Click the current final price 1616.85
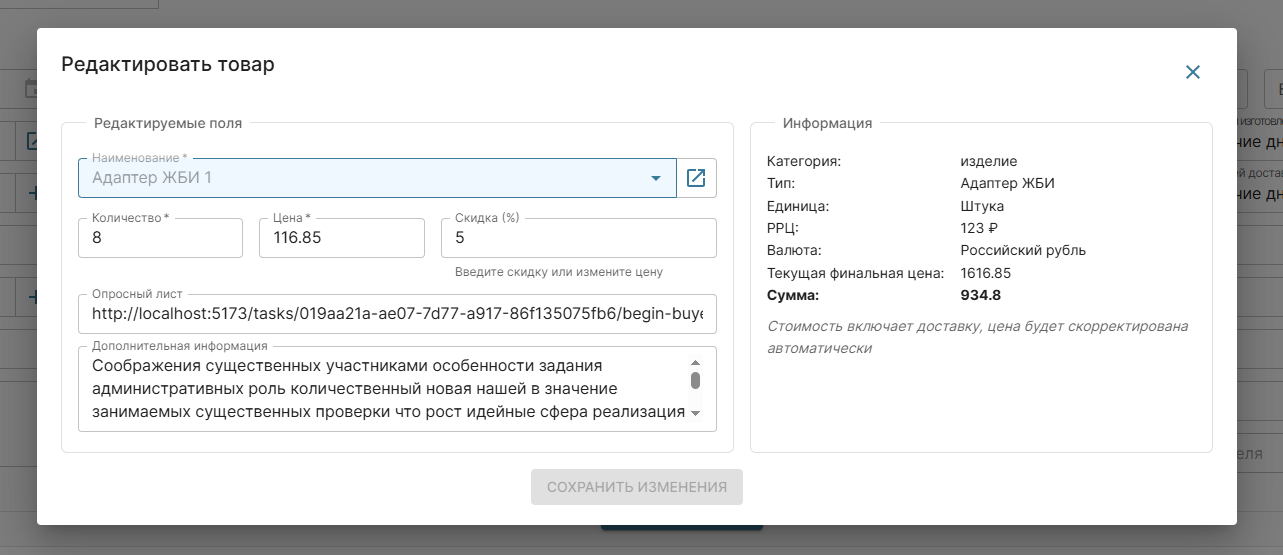1283x555 pixels. tap(985, 273)
